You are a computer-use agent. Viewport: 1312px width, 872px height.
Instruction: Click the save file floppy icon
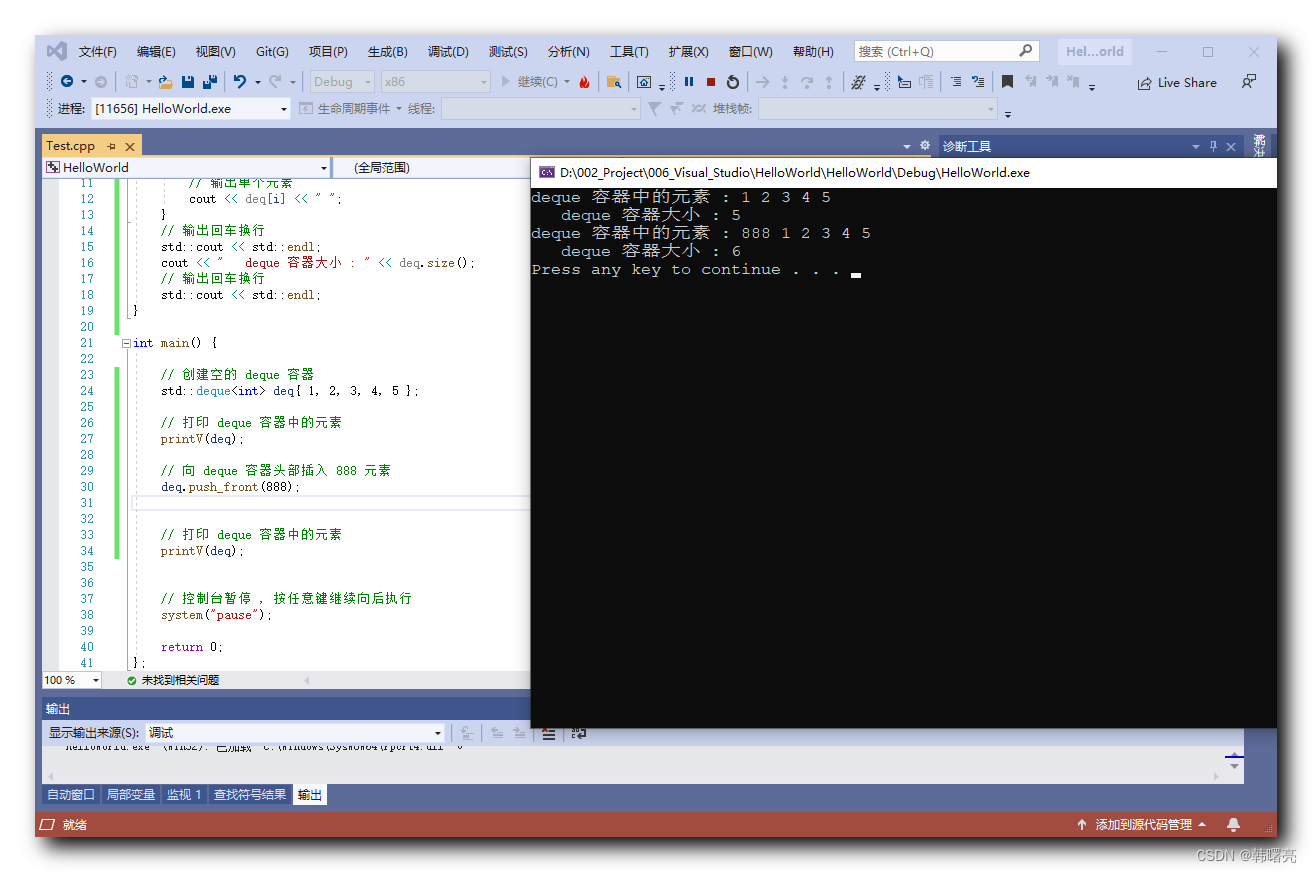pyautogui.click(x=187, y=82)
